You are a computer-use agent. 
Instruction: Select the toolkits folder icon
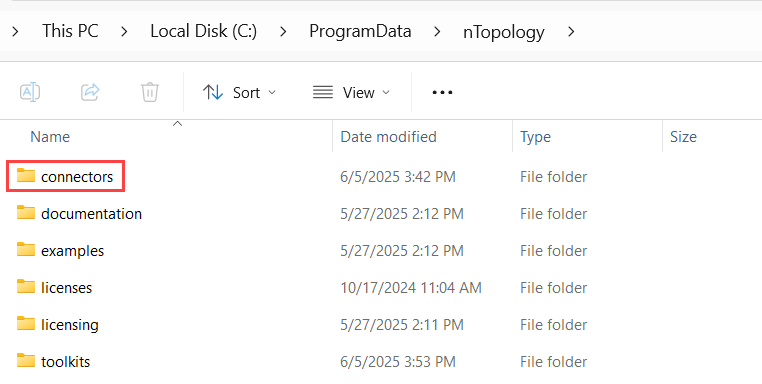pos(26,360)
